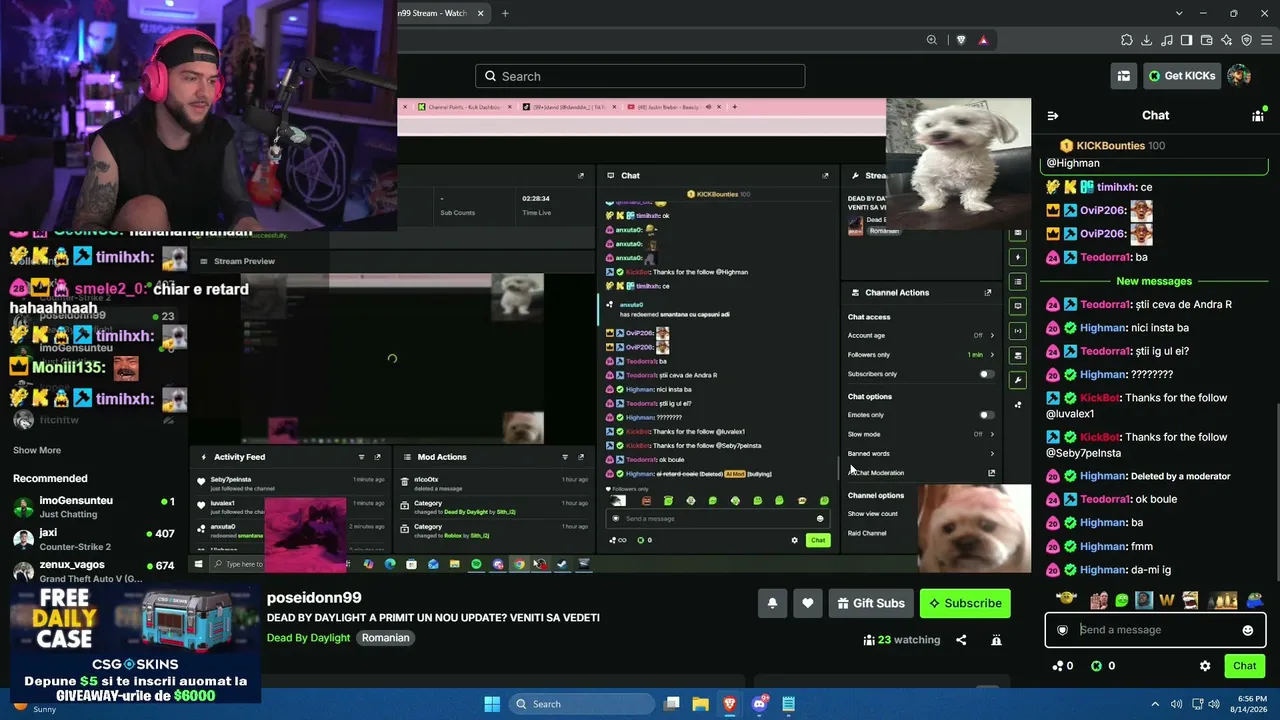
Task: Click the zoom magnifier in address bar
Action: point(932,40)
